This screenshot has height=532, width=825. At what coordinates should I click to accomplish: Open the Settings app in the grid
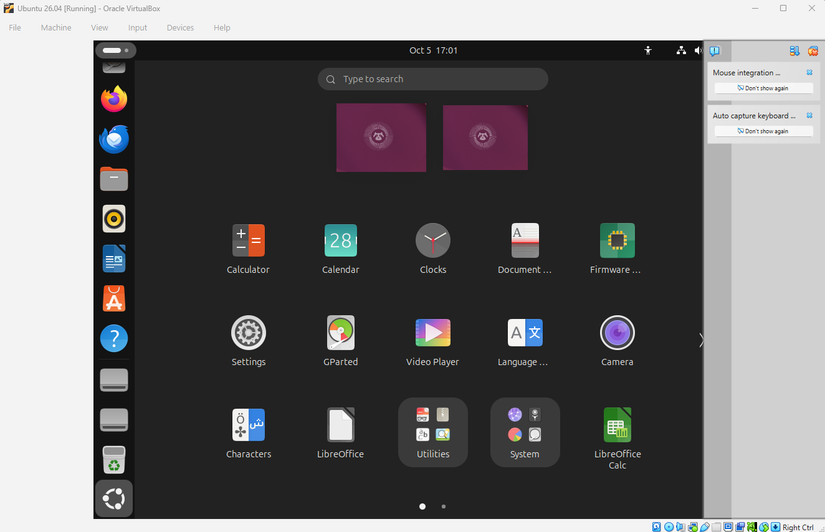click(x=248, y=340)
